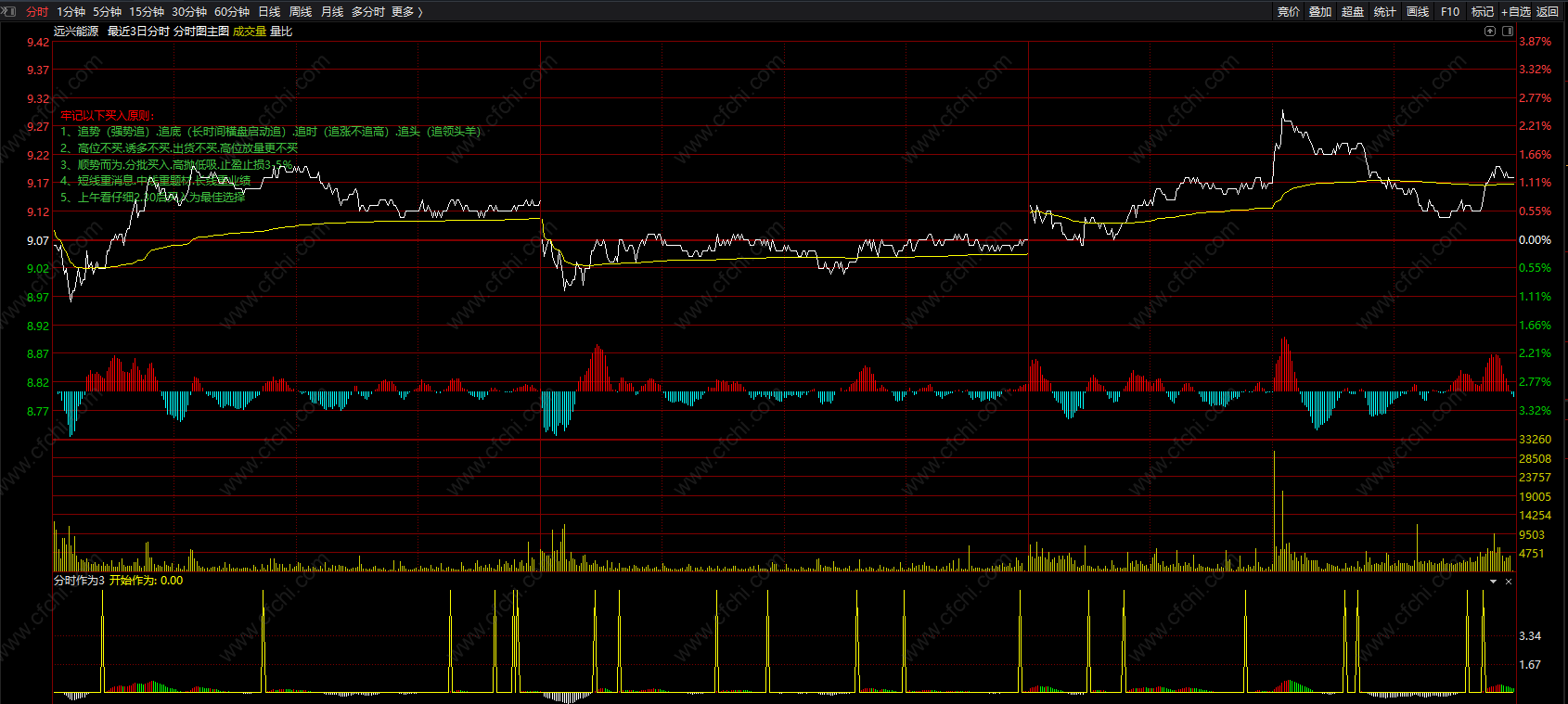Click the 4751 volume axis label
This screenshot has height=704, width=1568.
(1532, 554)
